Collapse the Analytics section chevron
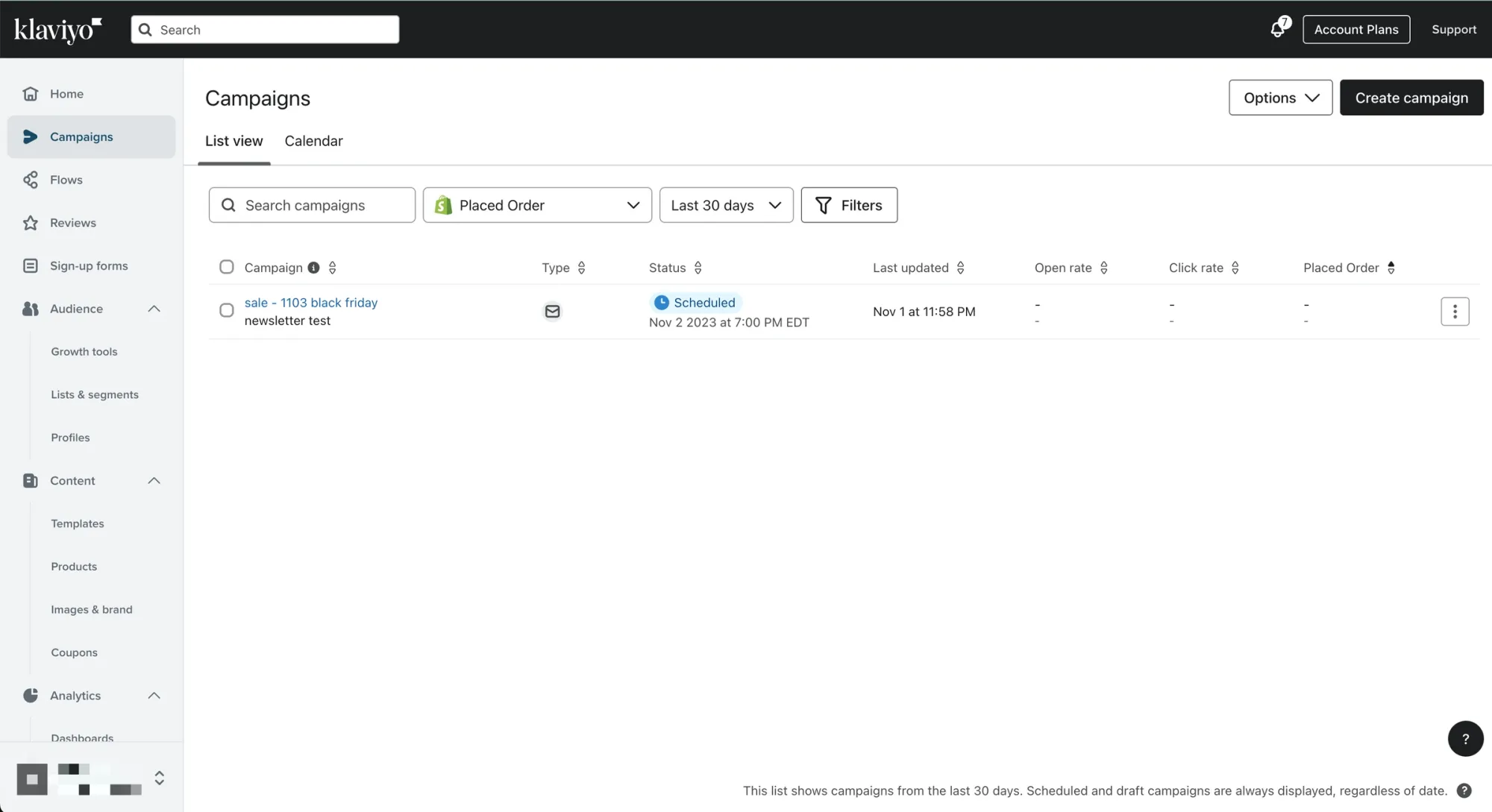 coord(154,696)
